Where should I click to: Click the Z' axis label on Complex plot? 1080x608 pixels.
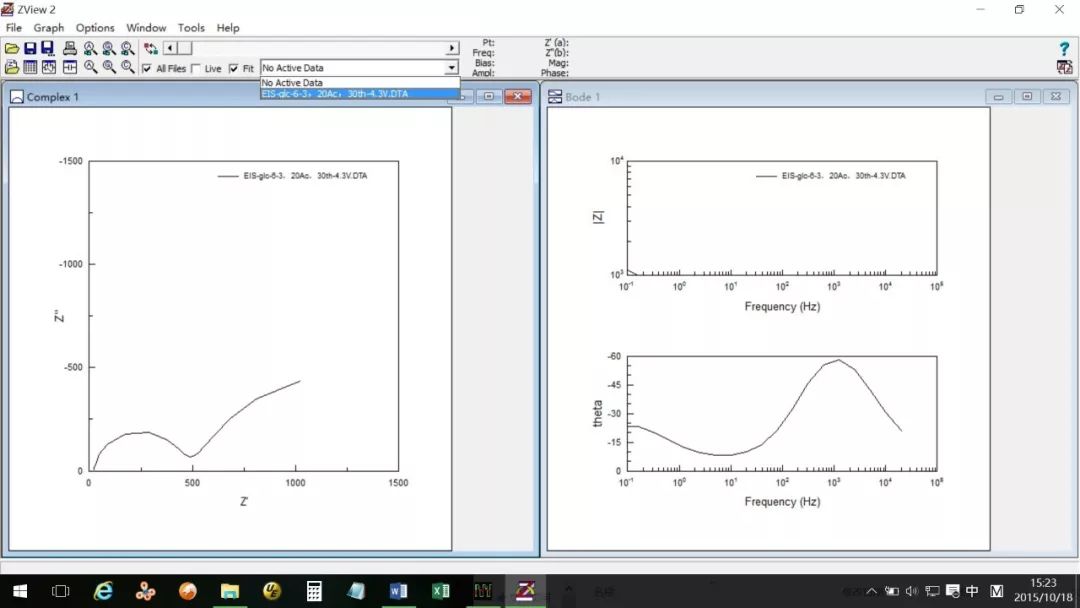coord(244,501)
